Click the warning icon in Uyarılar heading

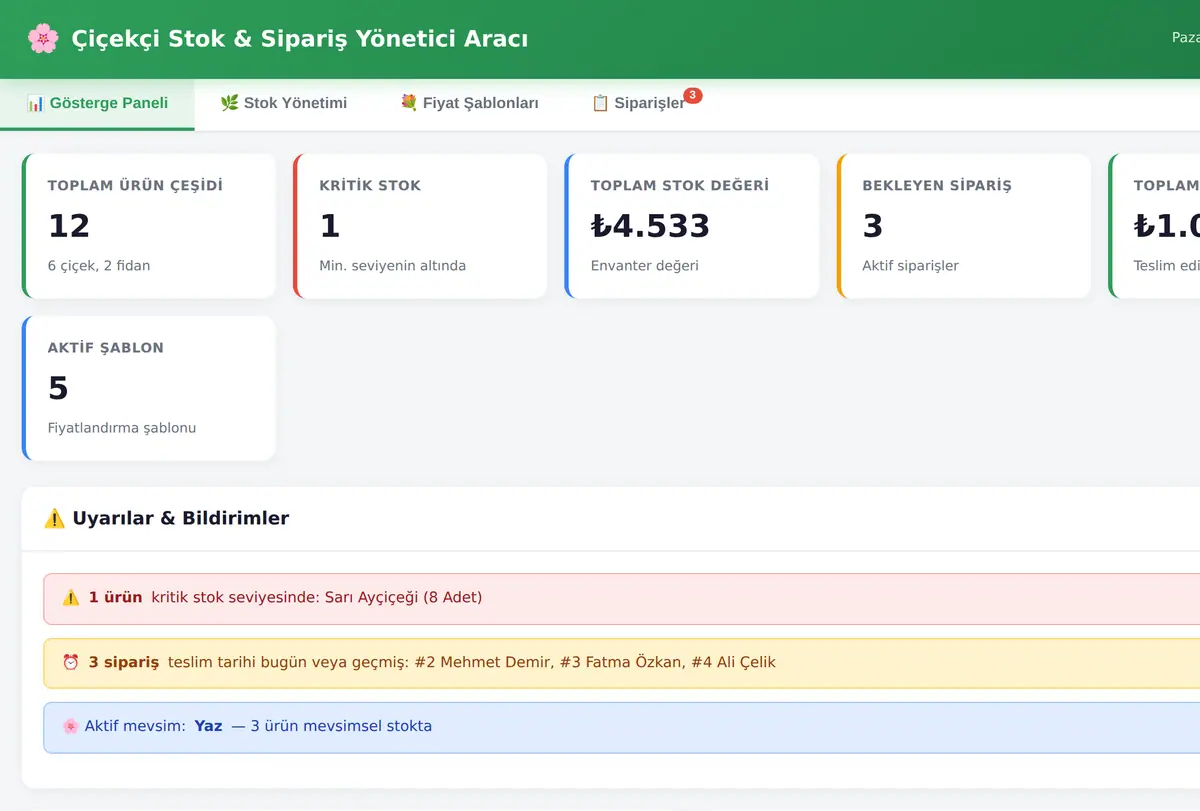click(55, 518)
